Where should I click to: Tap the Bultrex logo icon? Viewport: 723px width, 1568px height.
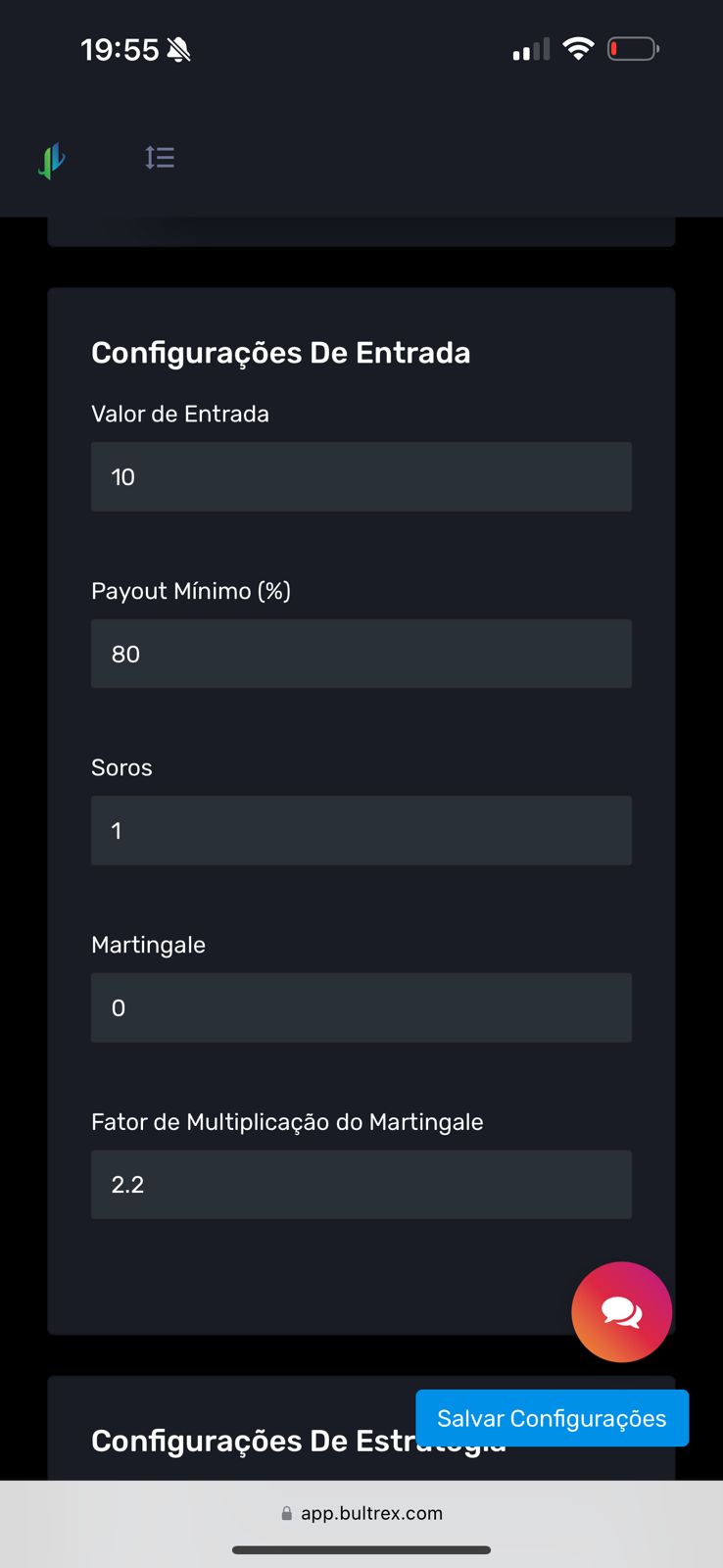tap(52, 160)
